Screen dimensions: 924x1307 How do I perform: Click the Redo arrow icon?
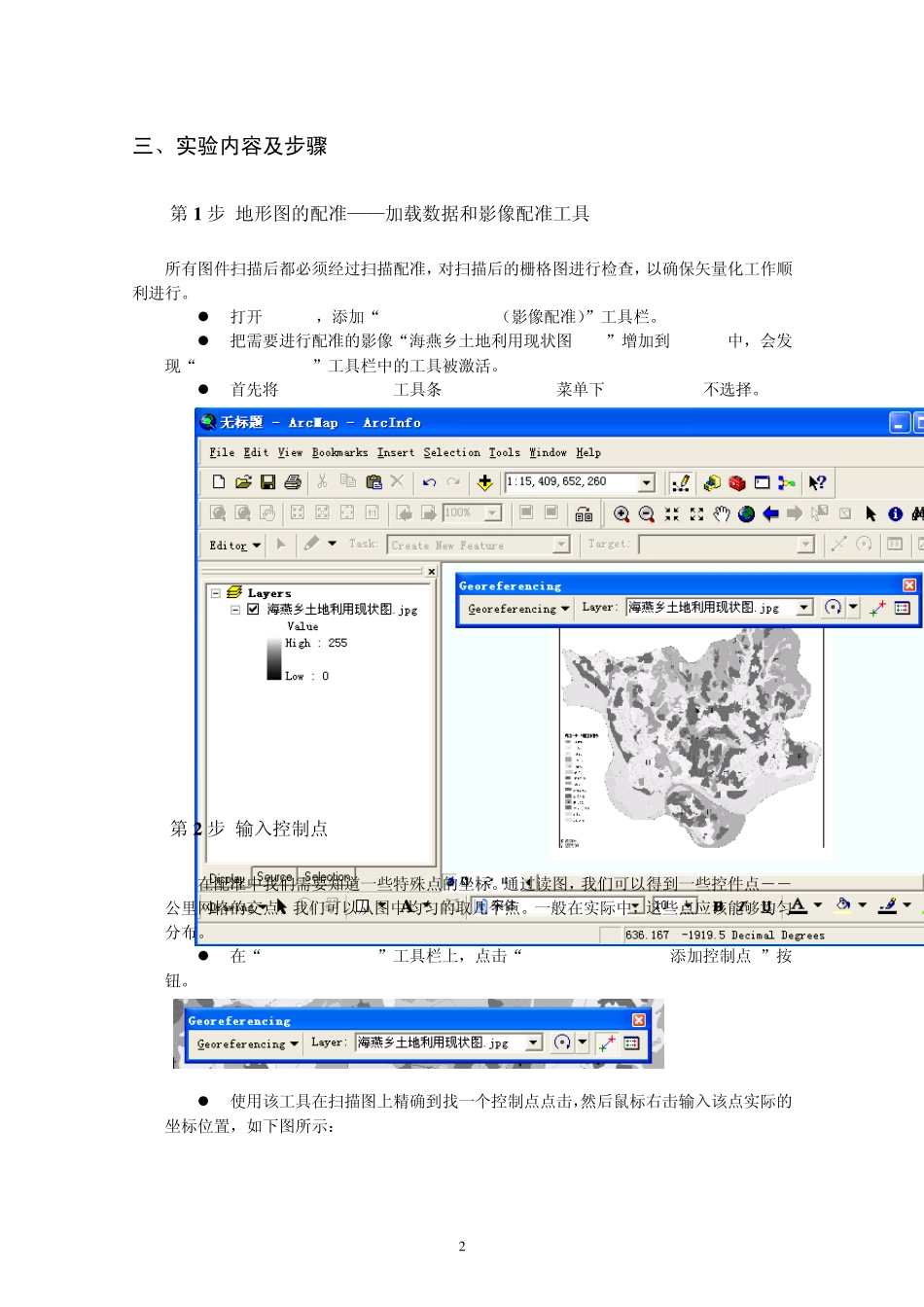pos(453,482)
